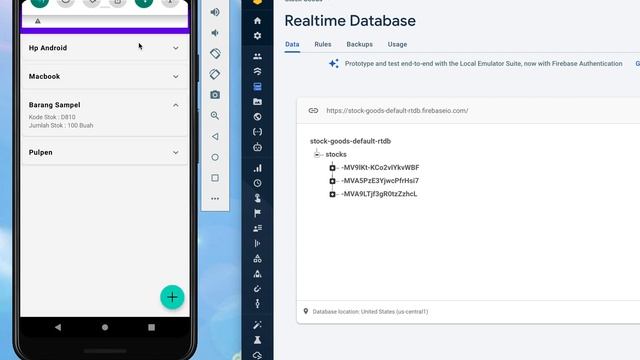Click the database URL link icon
The height and width of the screenshot is (360, 640).
point(313,111)
